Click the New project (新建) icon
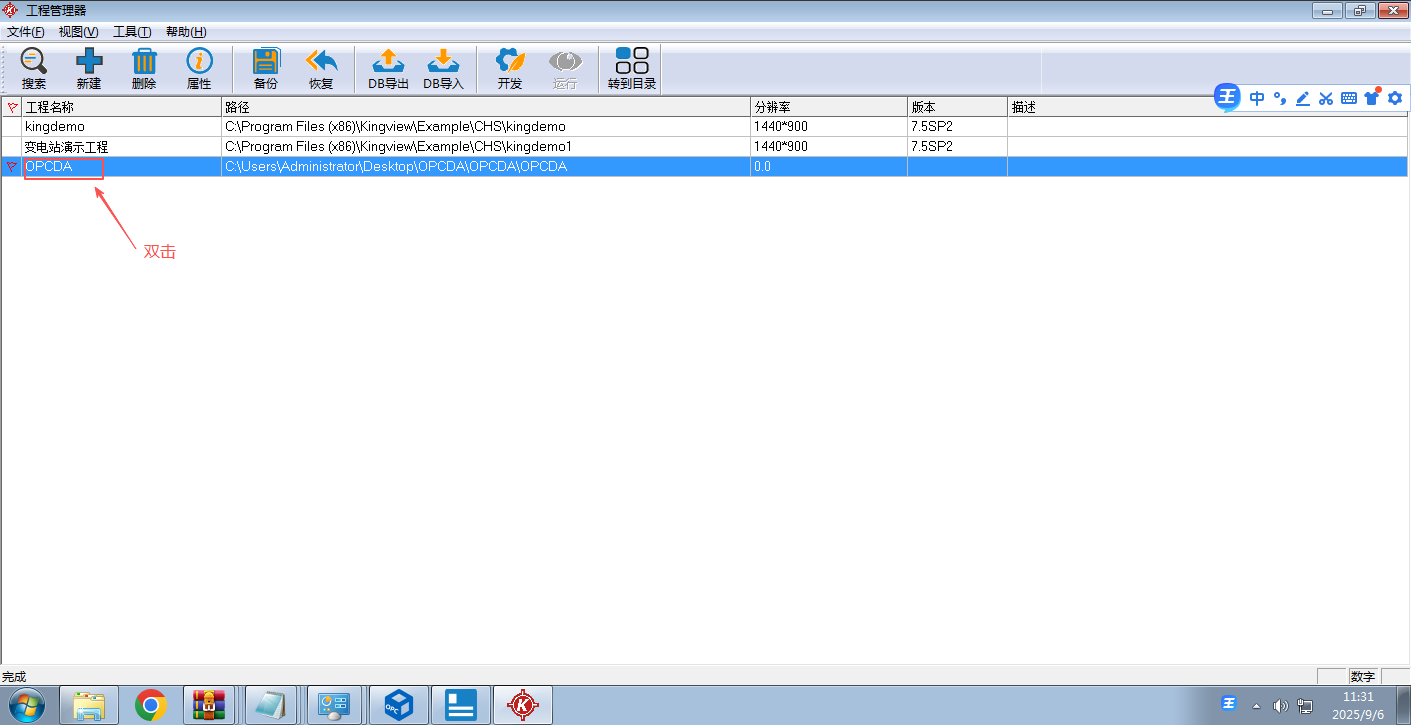This screenshot has height=725, width=1411. coord(89,69)
